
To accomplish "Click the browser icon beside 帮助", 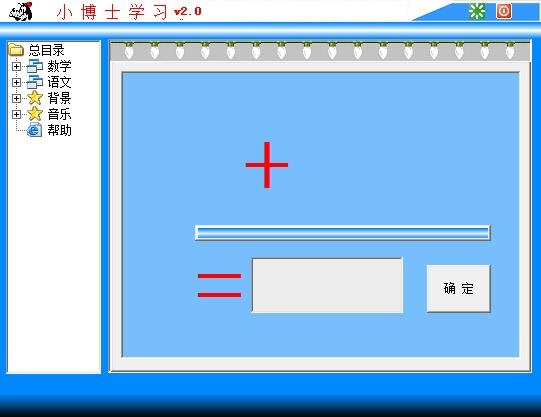I will coord(35,130).
